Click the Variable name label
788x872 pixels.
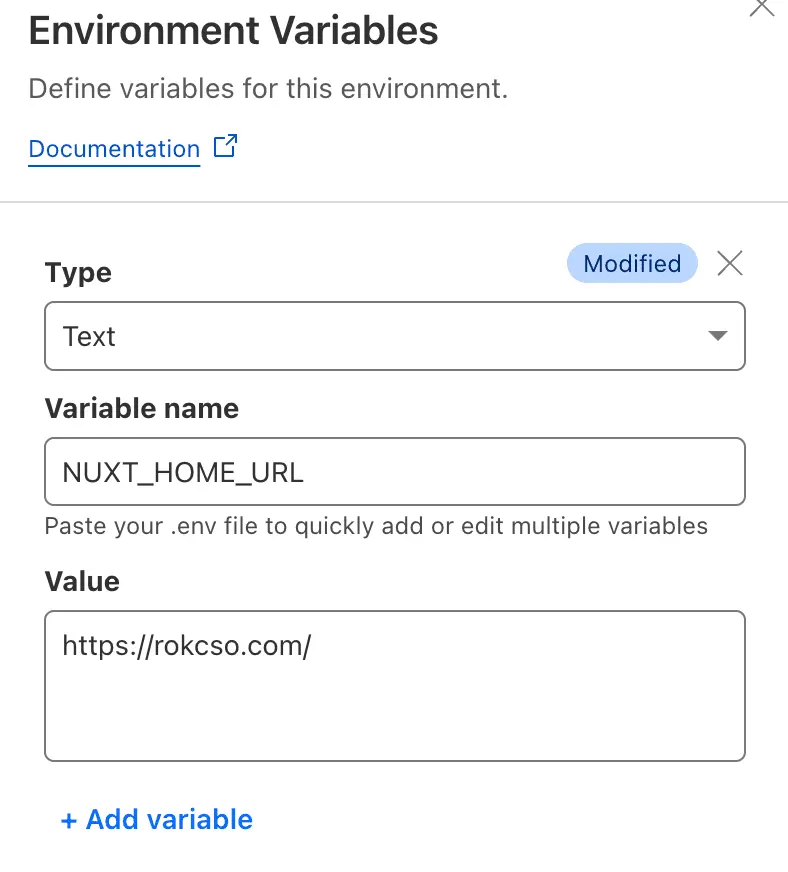click(x=141, y=408)
